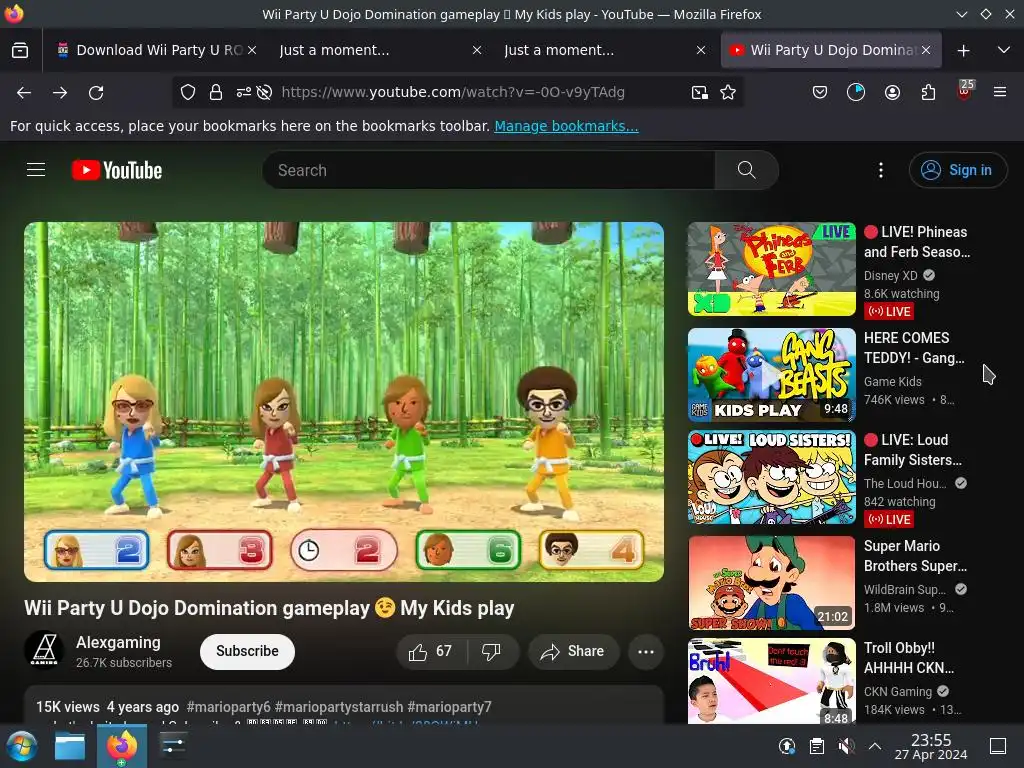1024x768 pixels.
Task: Reload the current YouTube page
Action: pos(96,93)
